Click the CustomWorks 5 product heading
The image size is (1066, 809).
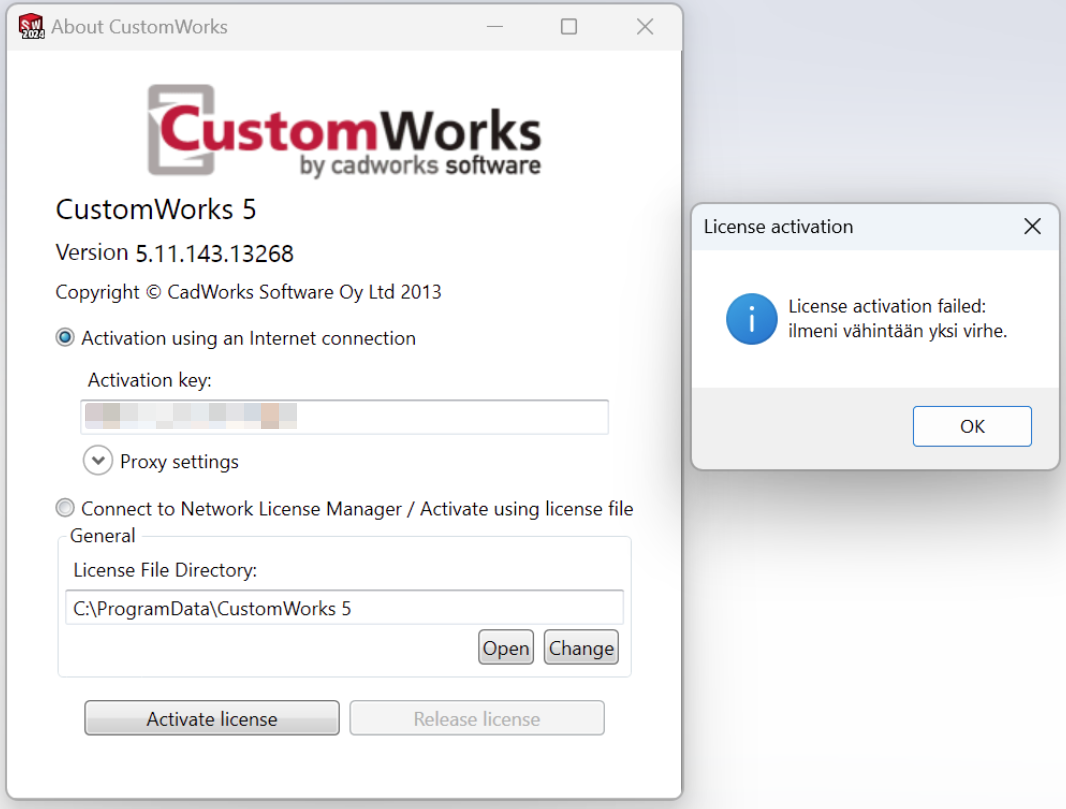[x=156, y=209]
